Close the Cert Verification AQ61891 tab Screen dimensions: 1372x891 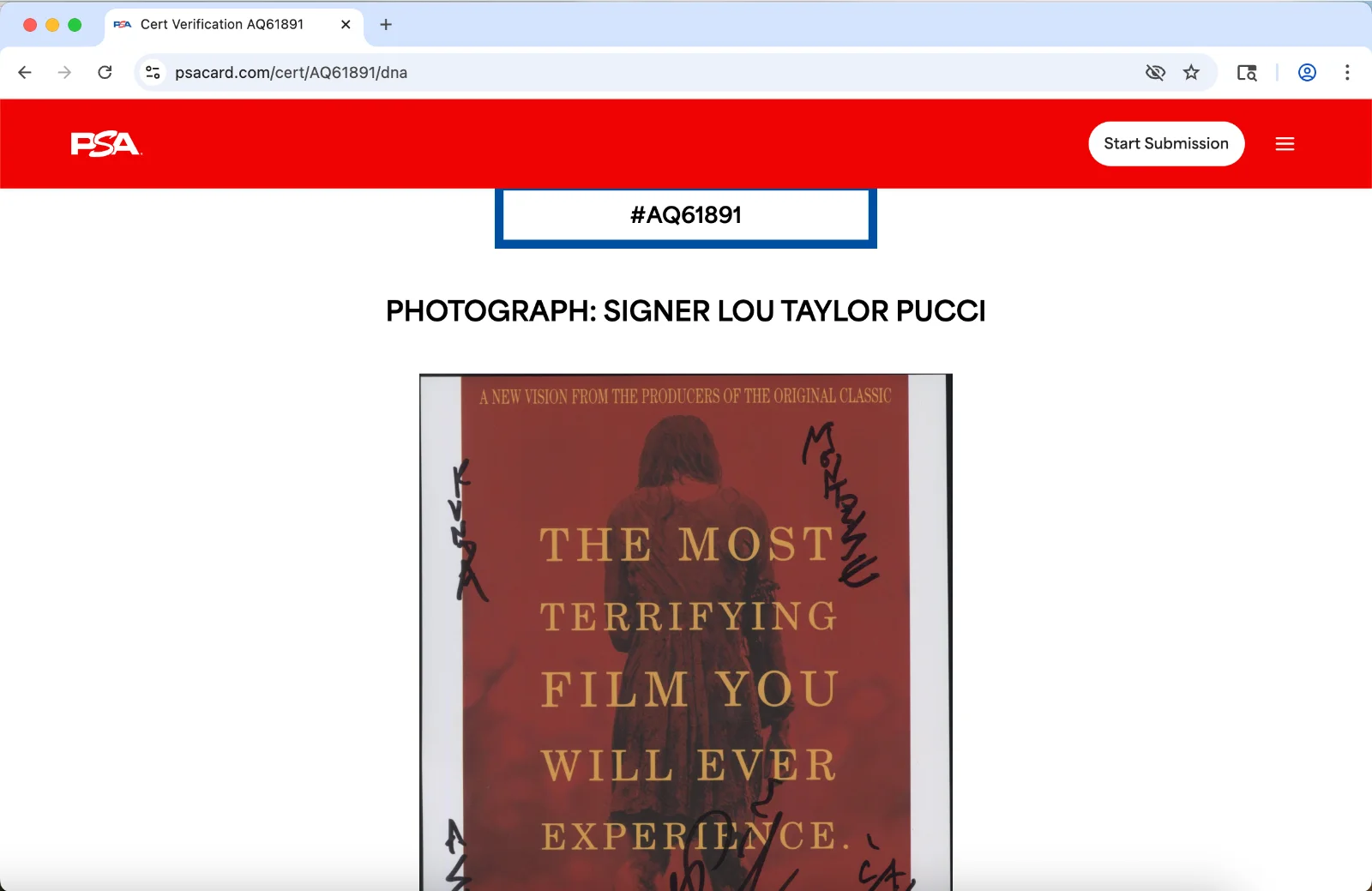(x=346, y=25)
